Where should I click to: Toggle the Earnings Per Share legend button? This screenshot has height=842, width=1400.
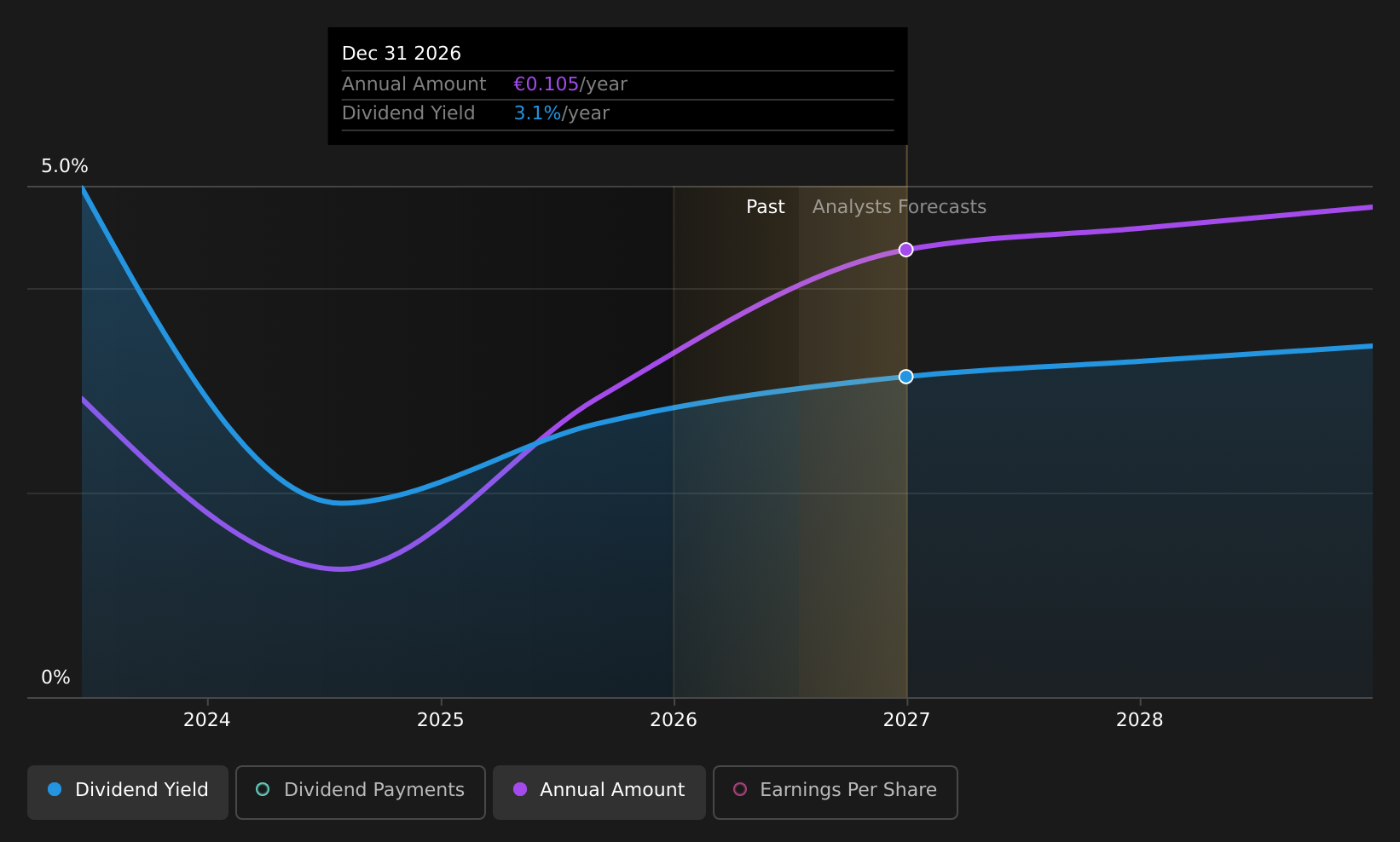[836, 792]
